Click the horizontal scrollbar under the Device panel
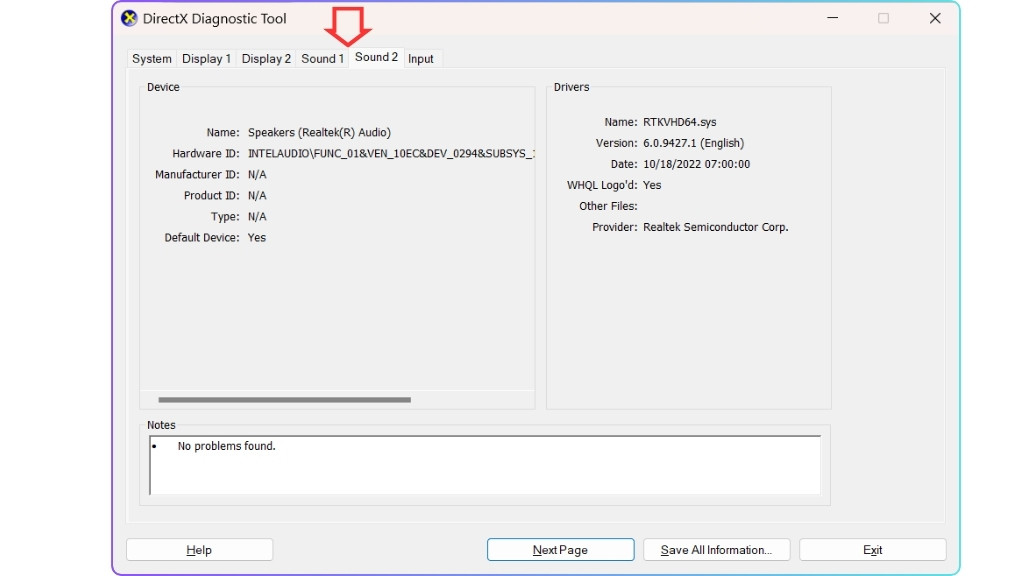The width and height of the screenshot is (1024, 576). 285,400
